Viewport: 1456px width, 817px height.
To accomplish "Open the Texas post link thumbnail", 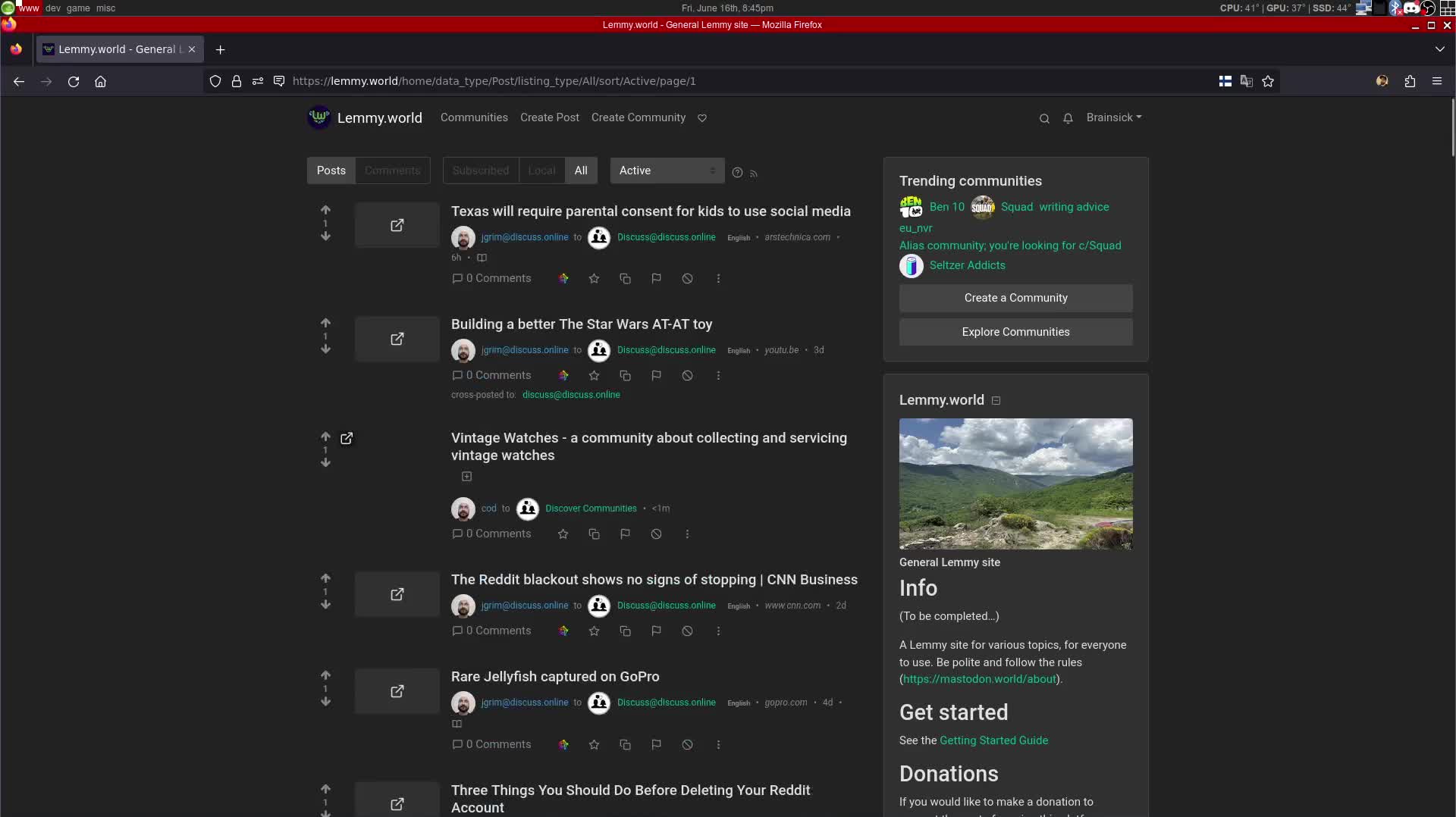I will 397,225.
